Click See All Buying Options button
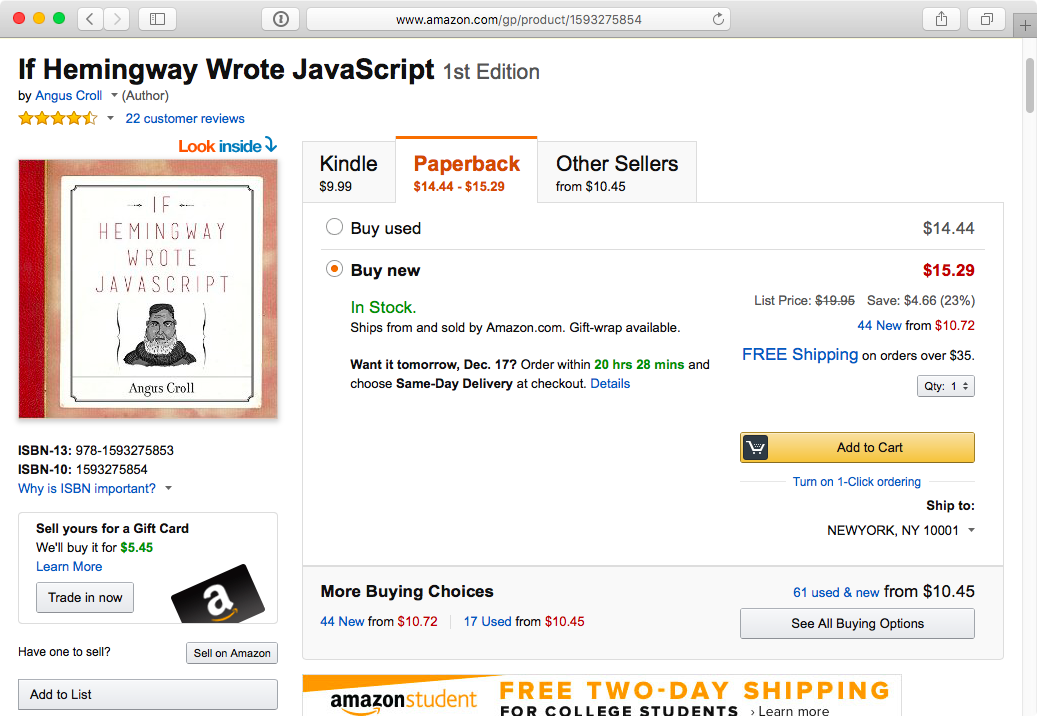Image resolution: width=1037 pixels, height=716 pixels. (857, 623)
